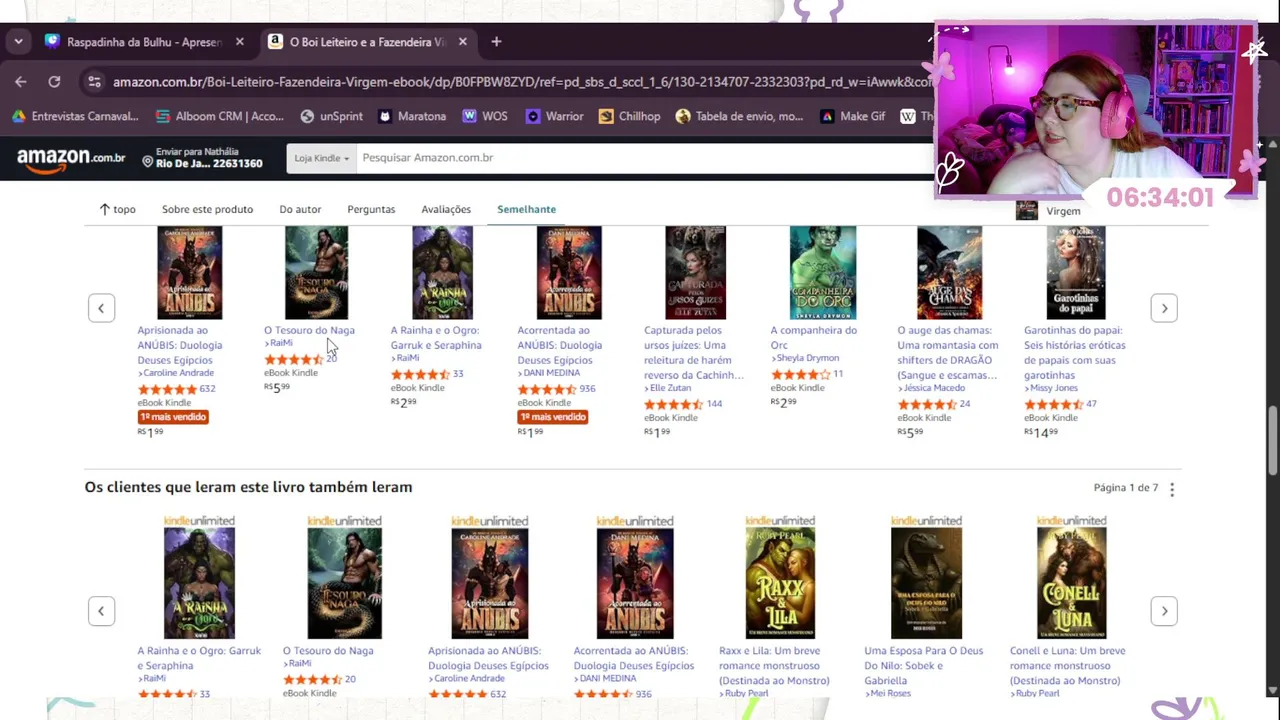1280x720 pixels.
Task: View 632 ratings of Aprisionada in top carousel
Action: tap(207, 389)
